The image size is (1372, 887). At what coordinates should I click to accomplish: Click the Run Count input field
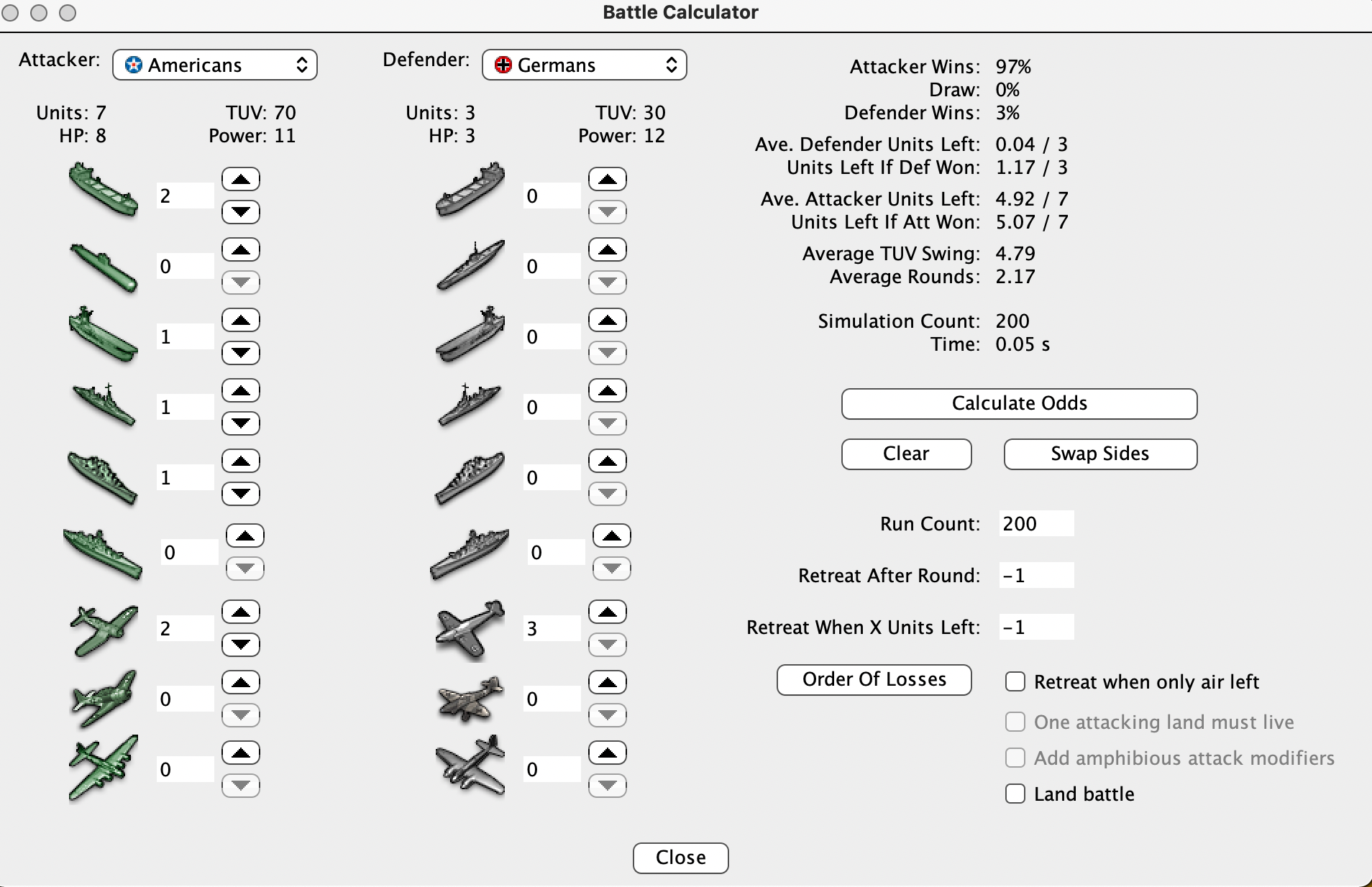1035,523
